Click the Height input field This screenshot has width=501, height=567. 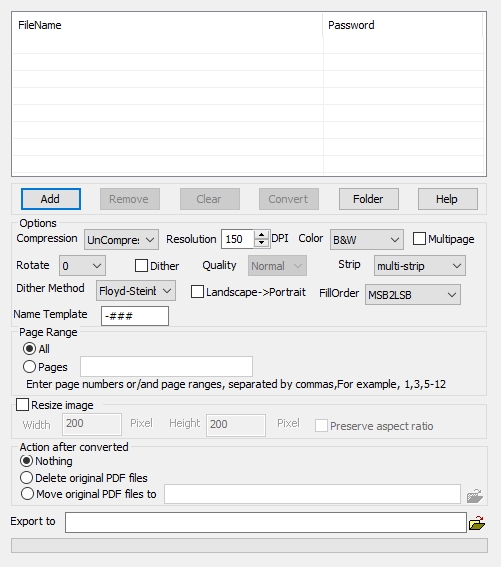coord(236,425)
